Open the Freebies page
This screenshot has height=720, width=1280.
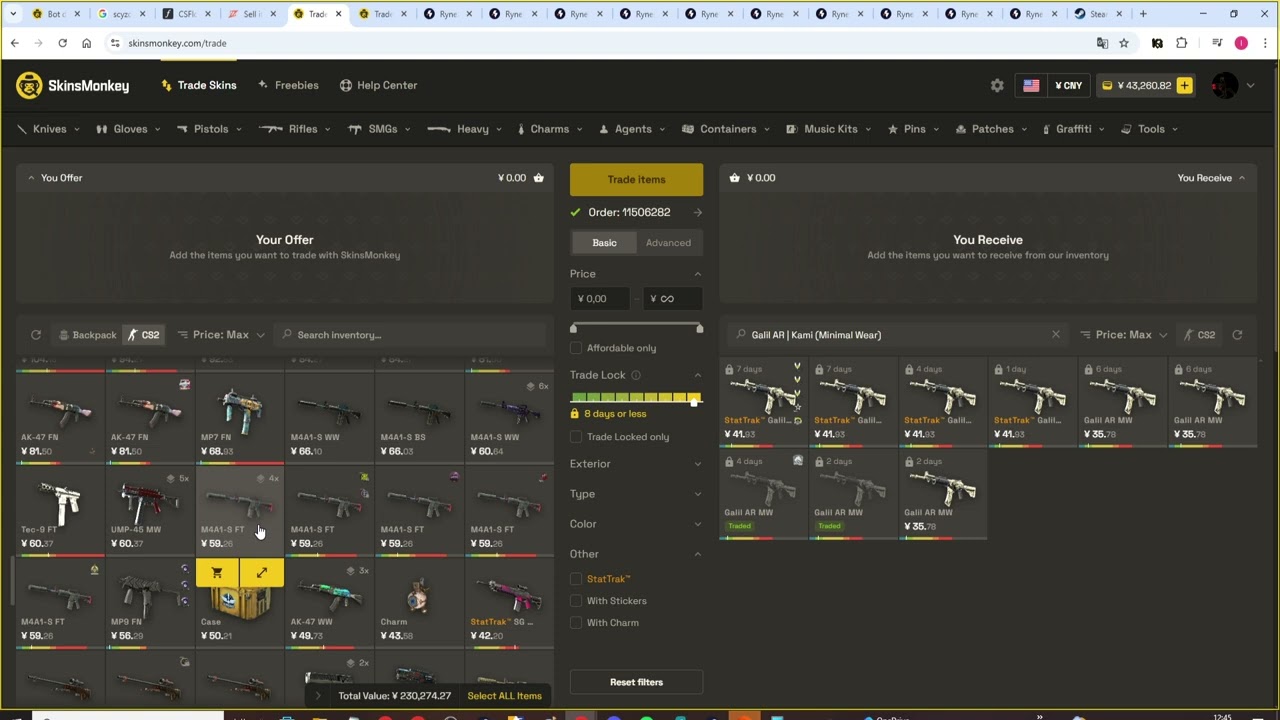tap(288, 85)
